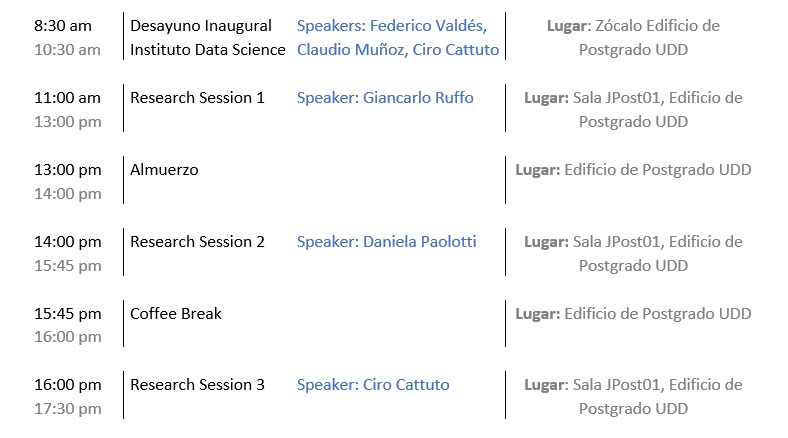Open the Speaker: Daniela Paolotti link
The width and height of the screenshot is (788, 438).
tap(386, 242)
